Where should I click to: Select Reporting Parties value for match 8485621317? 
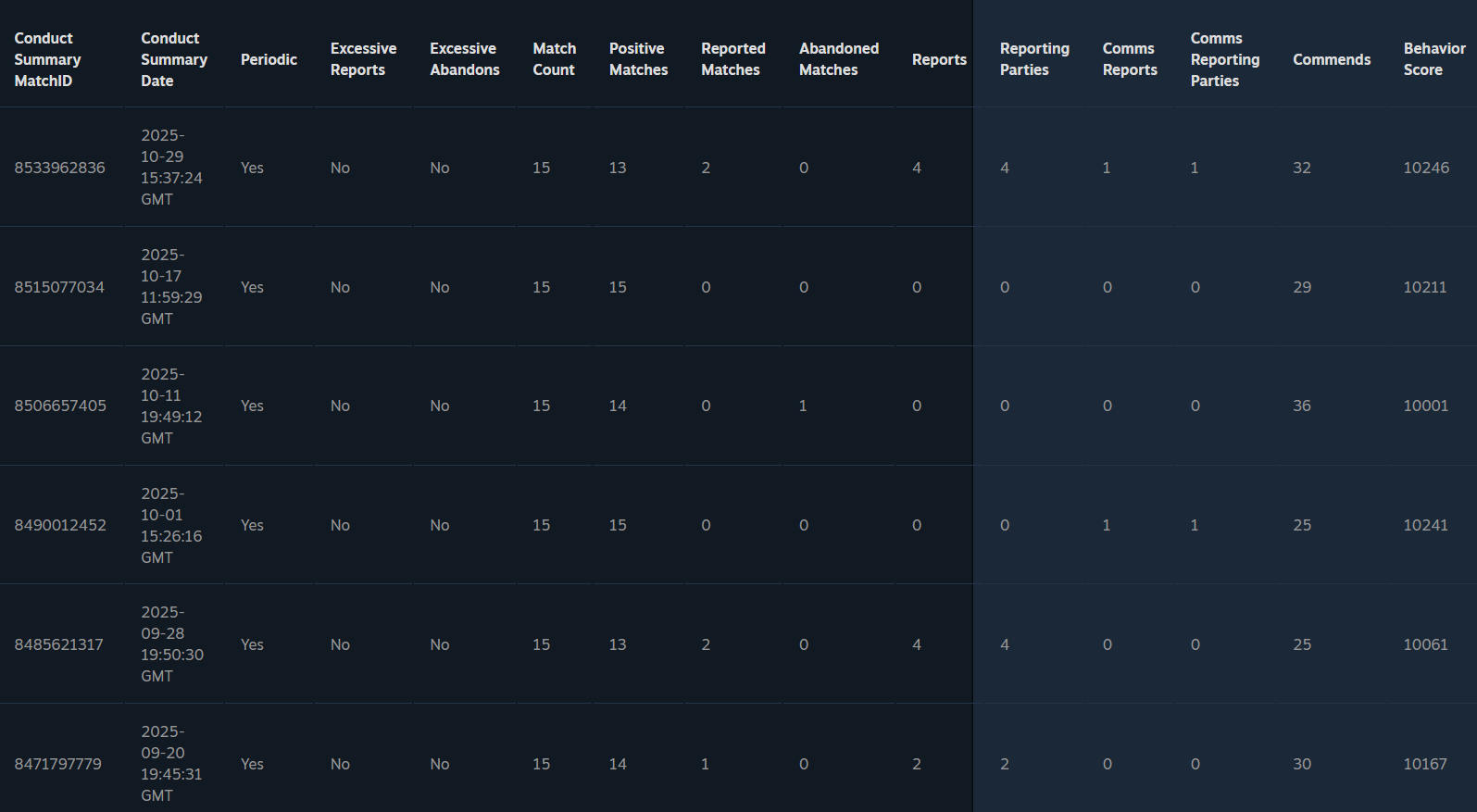coord(1005,644)
